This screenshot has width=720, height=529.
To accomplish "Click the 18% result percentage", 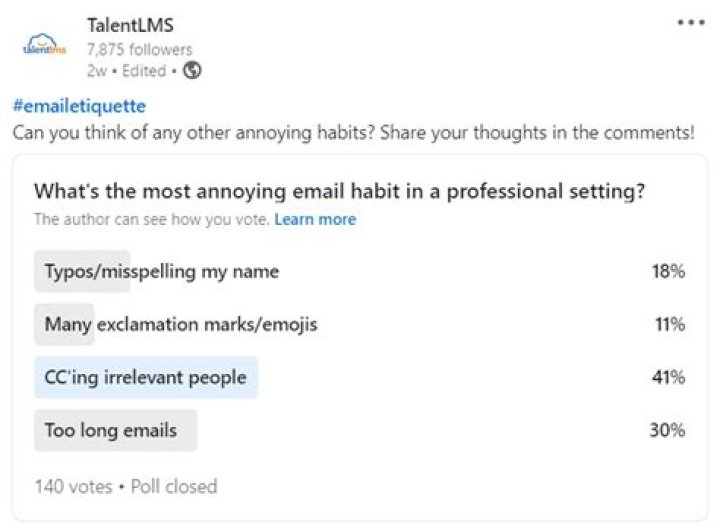I will [667, 271].
